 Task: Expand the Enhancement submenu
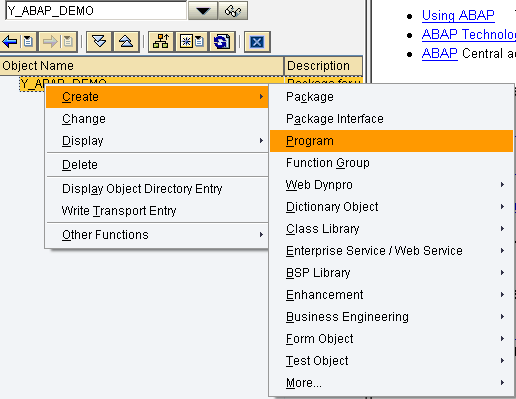point(391,295)
